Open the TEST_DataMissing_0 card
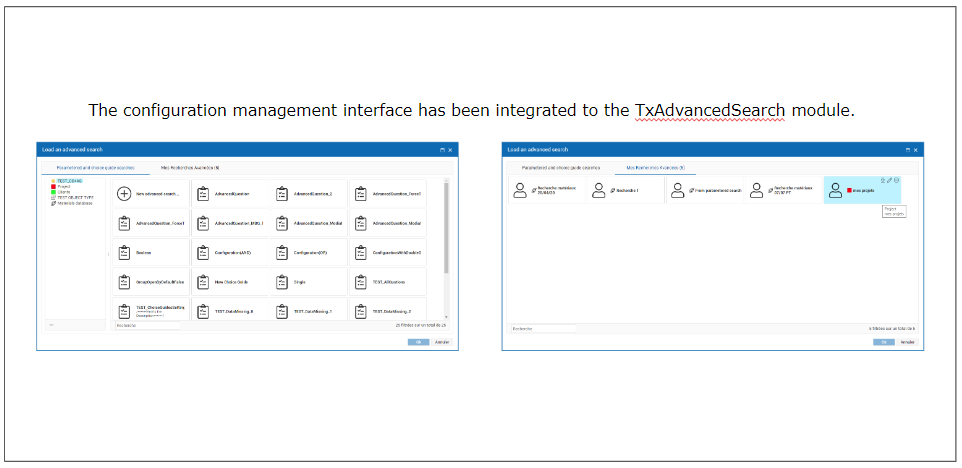The image size is (962, 468). click(230, 309)
